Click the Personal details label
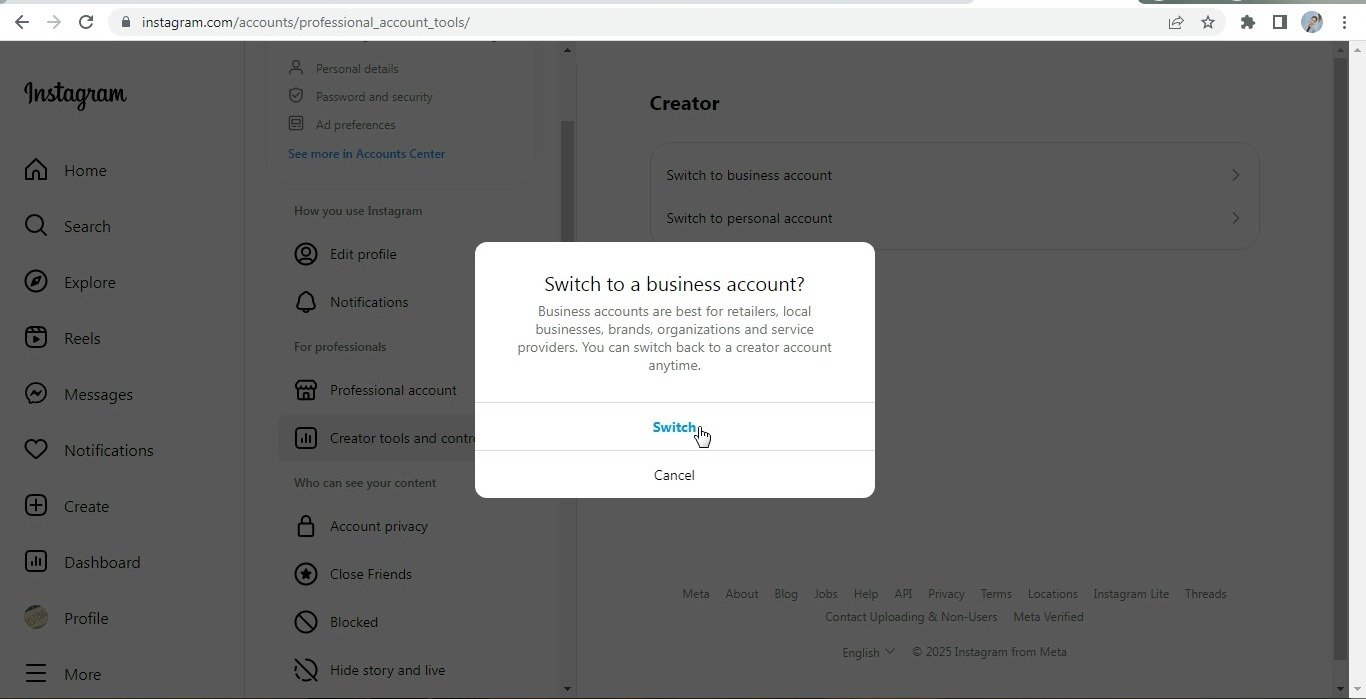Viewport: 1366px width, 699px height. [357, 69]
